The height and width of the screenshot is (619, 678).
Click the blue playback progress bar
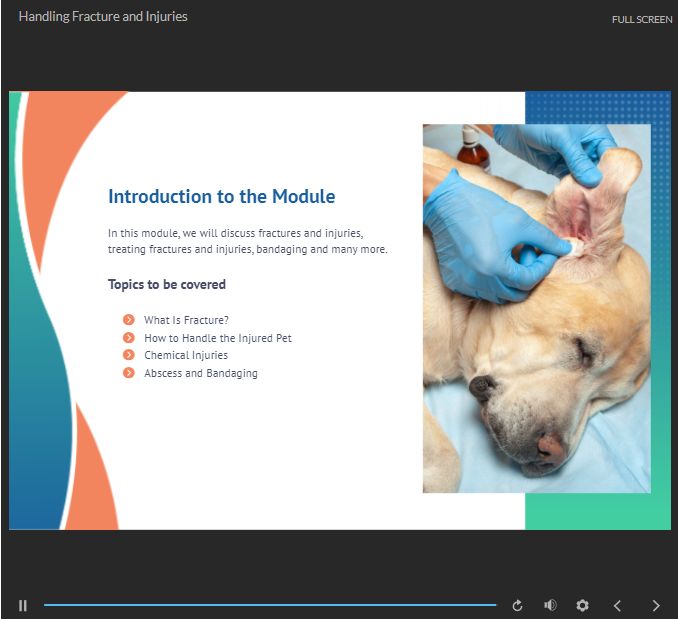(x=270, y=605)
